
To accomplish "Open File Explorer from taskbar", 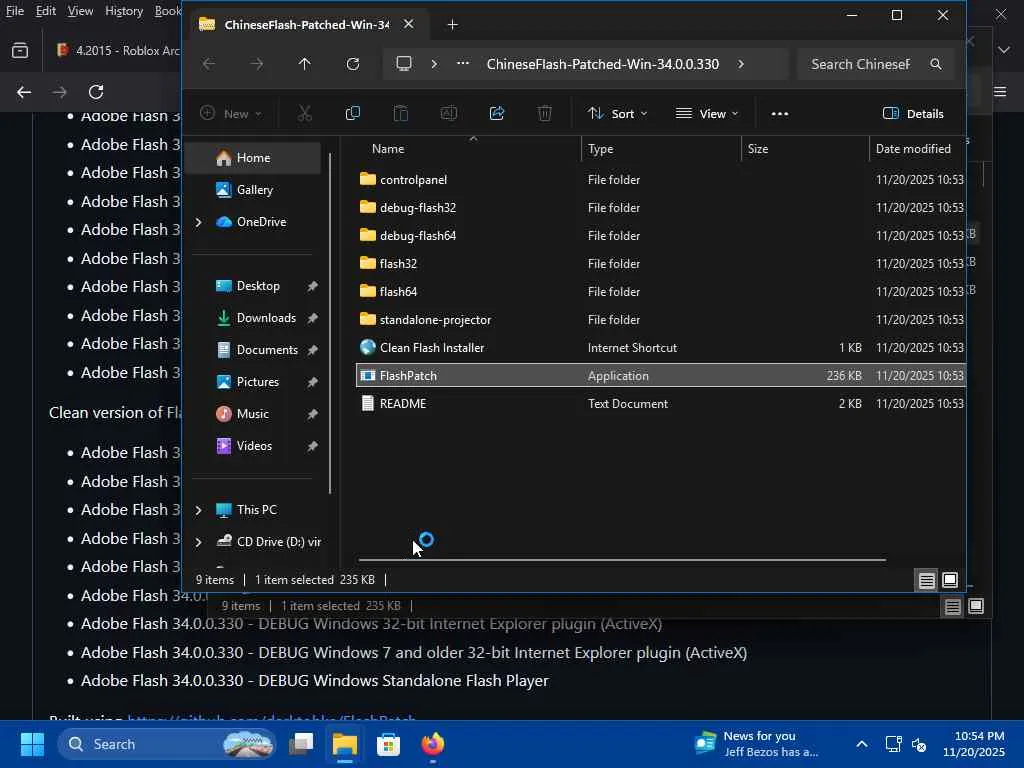I will [345, 744].
